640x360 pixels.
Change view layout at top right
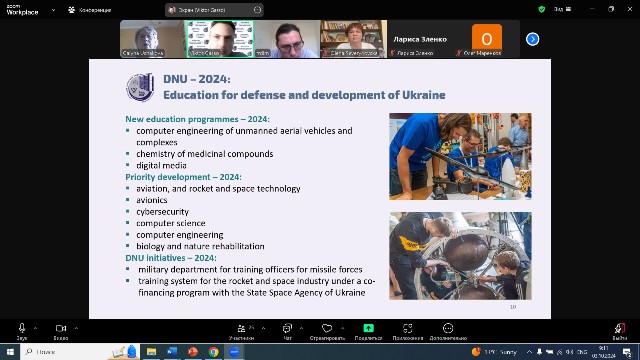563,9
